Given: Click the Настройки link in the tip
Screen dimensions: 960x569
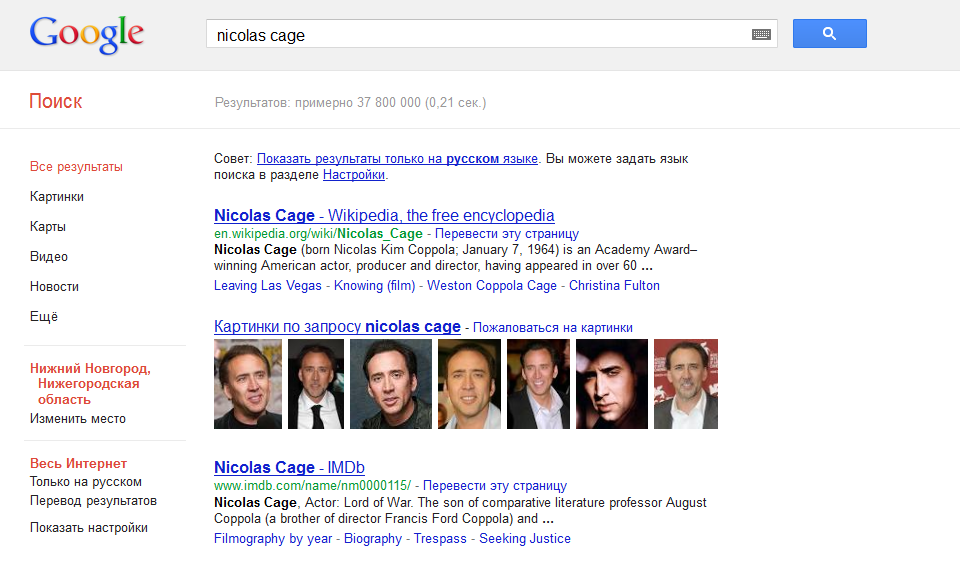Looking at the screenshot, I should [x=353, y=175].
